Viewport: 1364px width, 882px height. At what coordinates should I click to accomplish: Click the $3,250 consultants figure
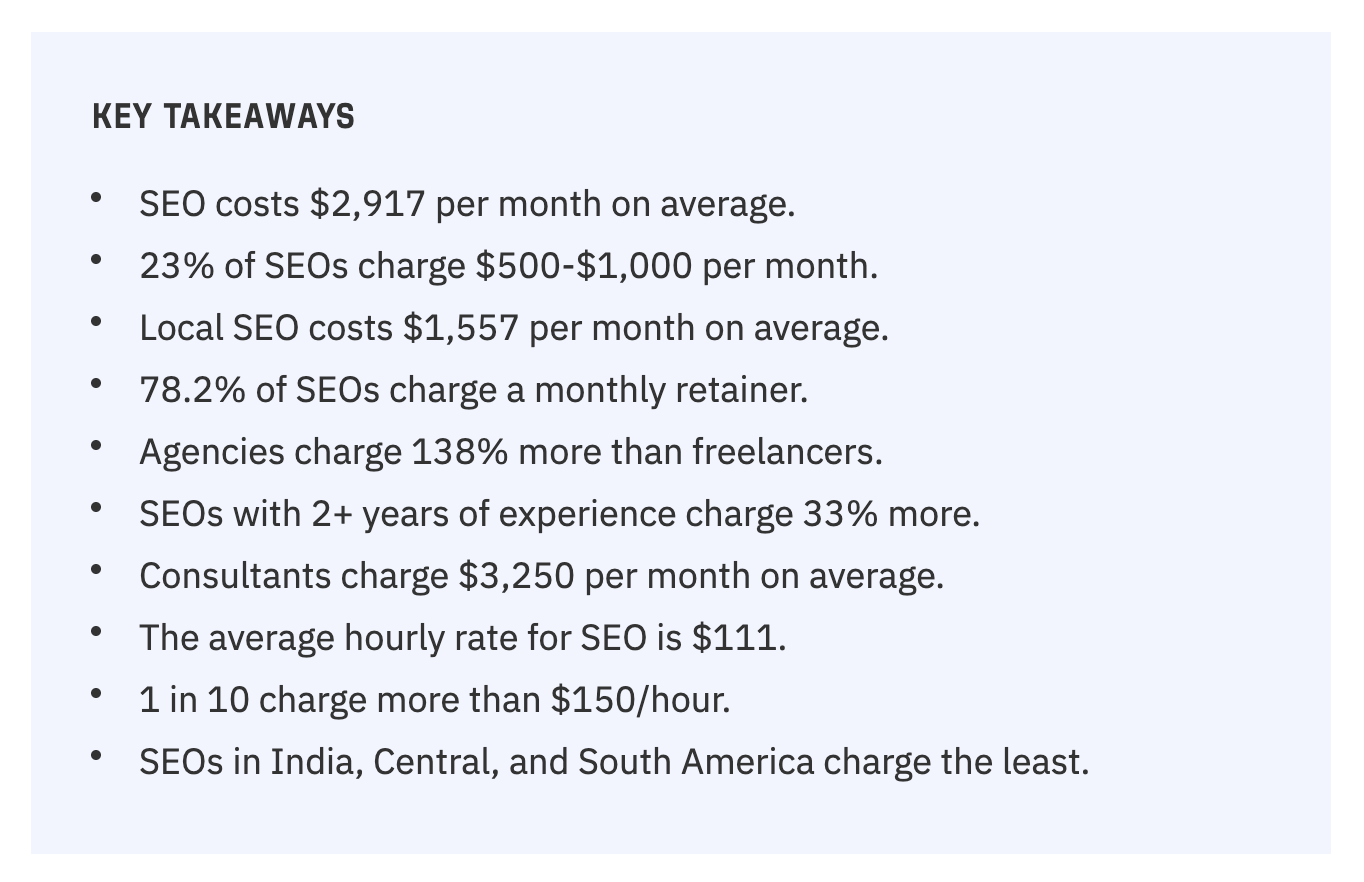pos(516,576)
